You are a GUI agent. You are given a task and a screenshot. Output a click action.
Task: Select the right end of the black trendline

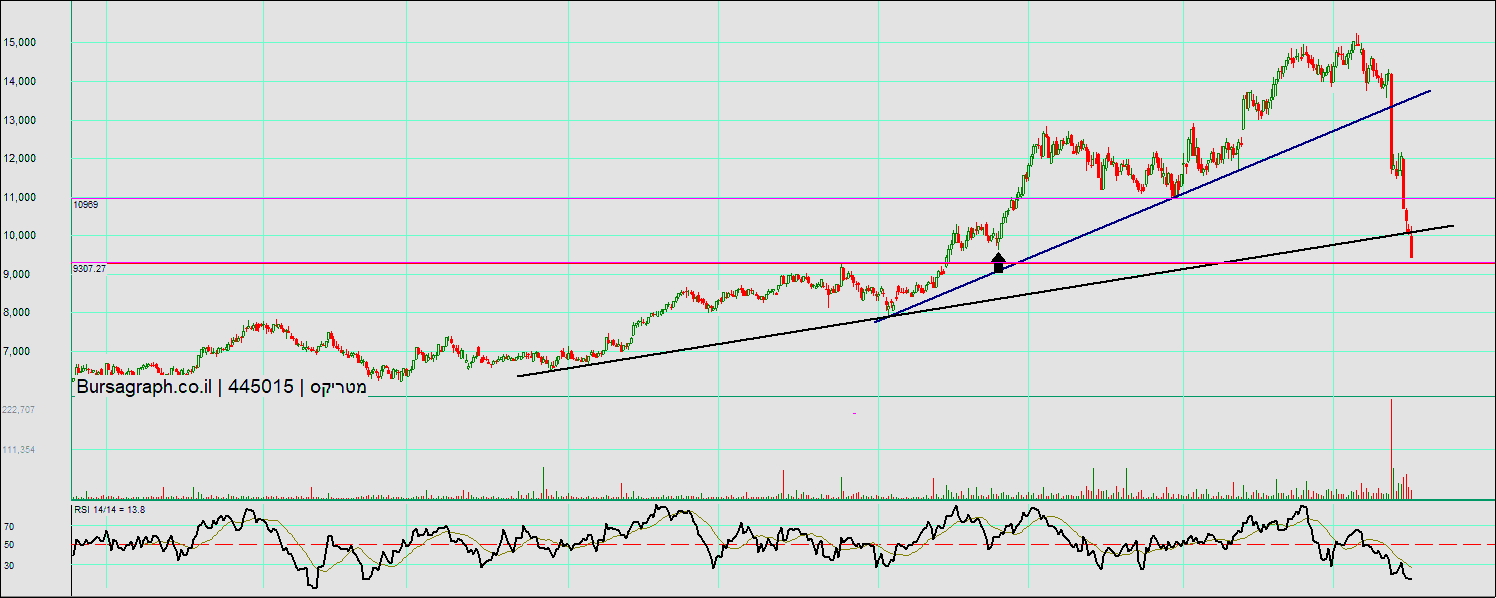tap(1452, 226)
